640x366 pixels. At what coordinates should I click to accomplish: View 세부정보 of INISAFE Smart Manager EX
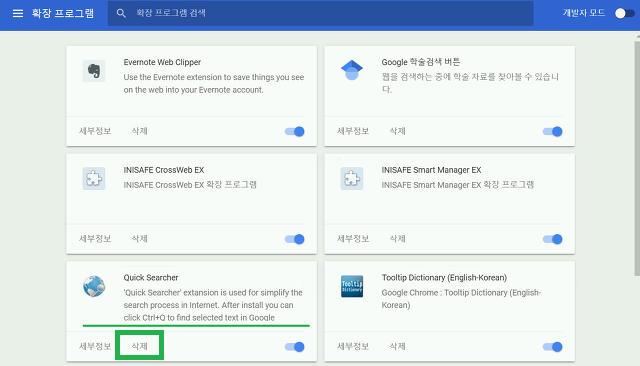353,239
